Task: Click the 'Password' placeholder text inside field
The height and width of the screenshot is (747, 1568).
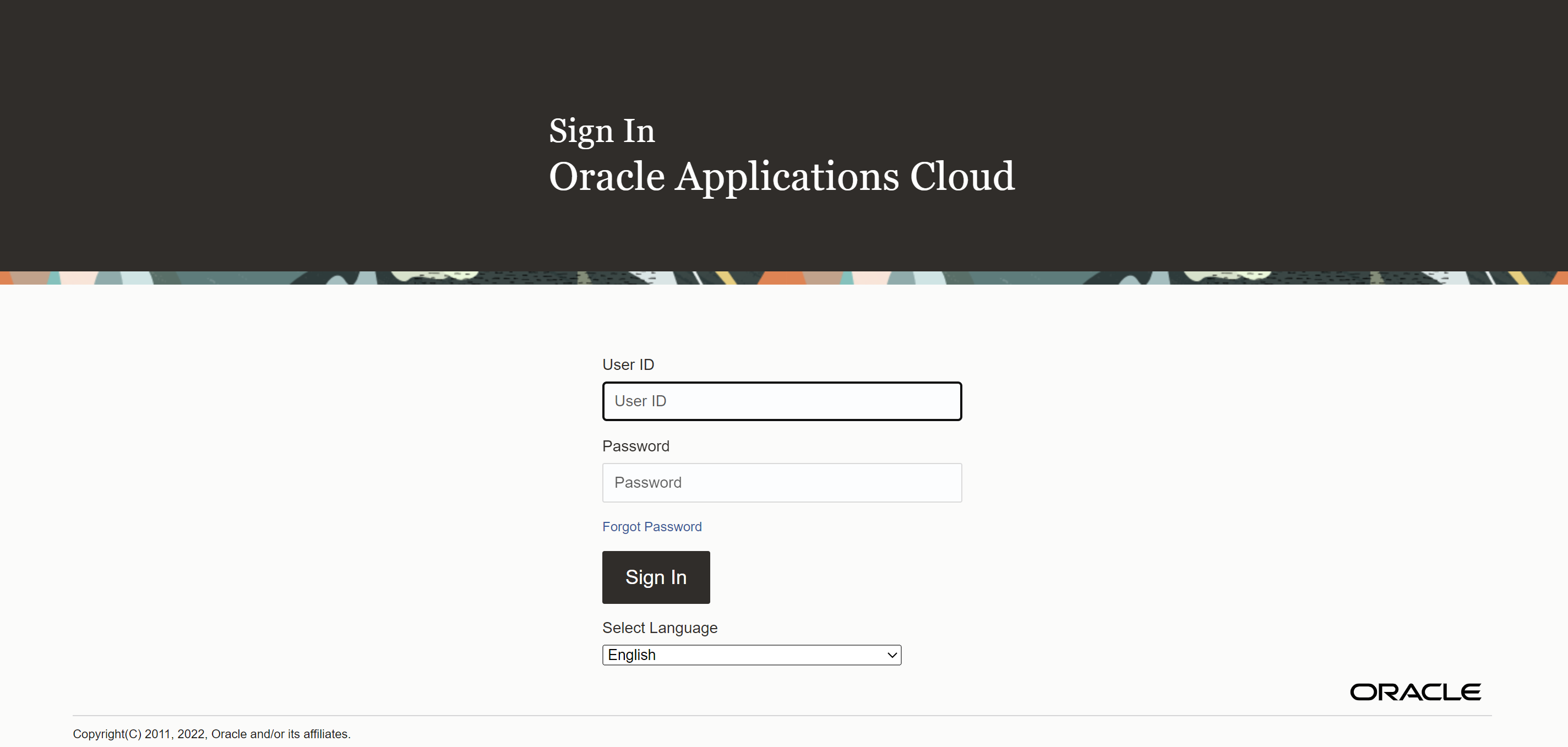Action: tap(647, 483)
